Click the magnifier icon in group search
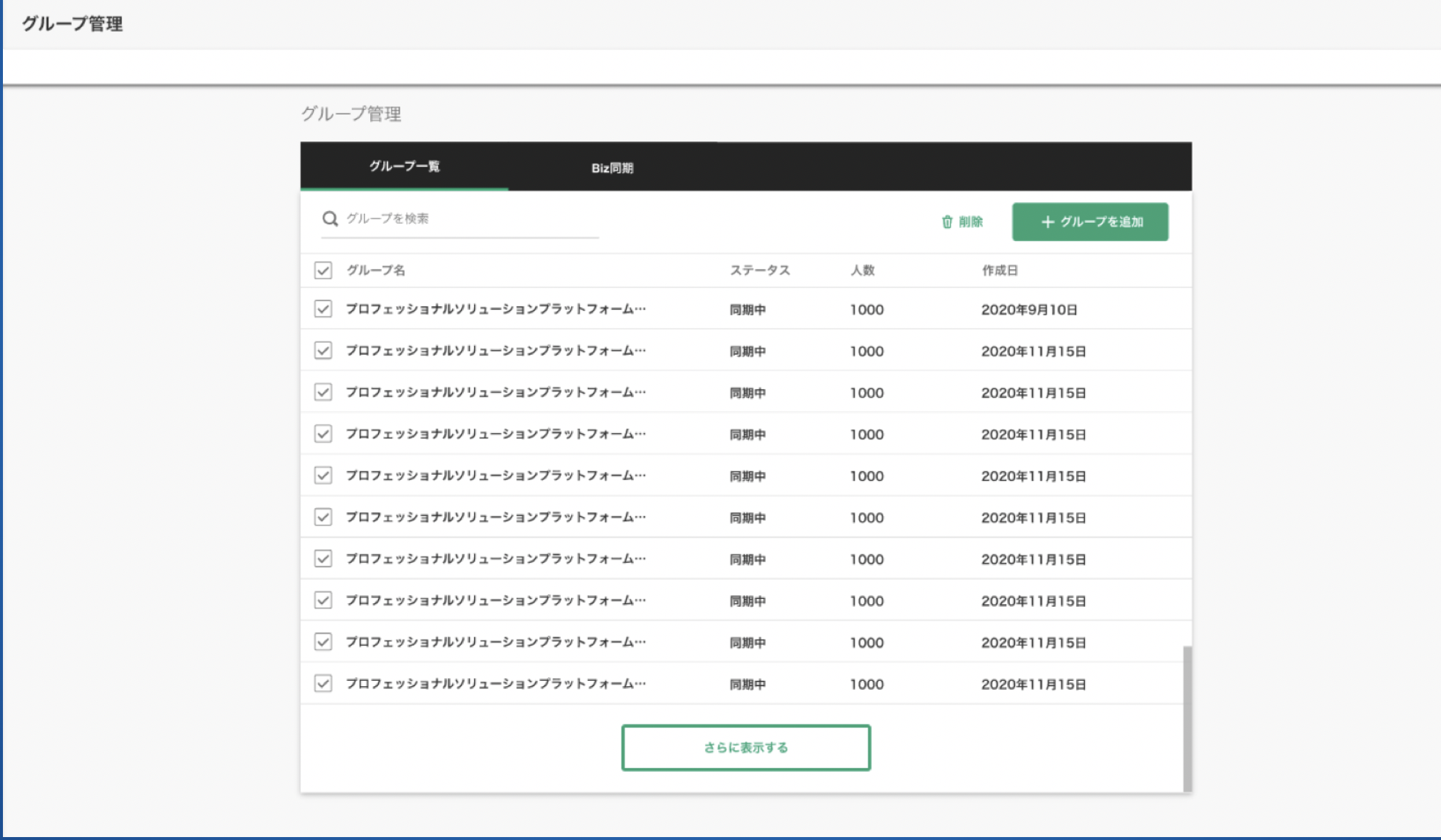The height and width of the screenshot is (840, 1441). 330,218
